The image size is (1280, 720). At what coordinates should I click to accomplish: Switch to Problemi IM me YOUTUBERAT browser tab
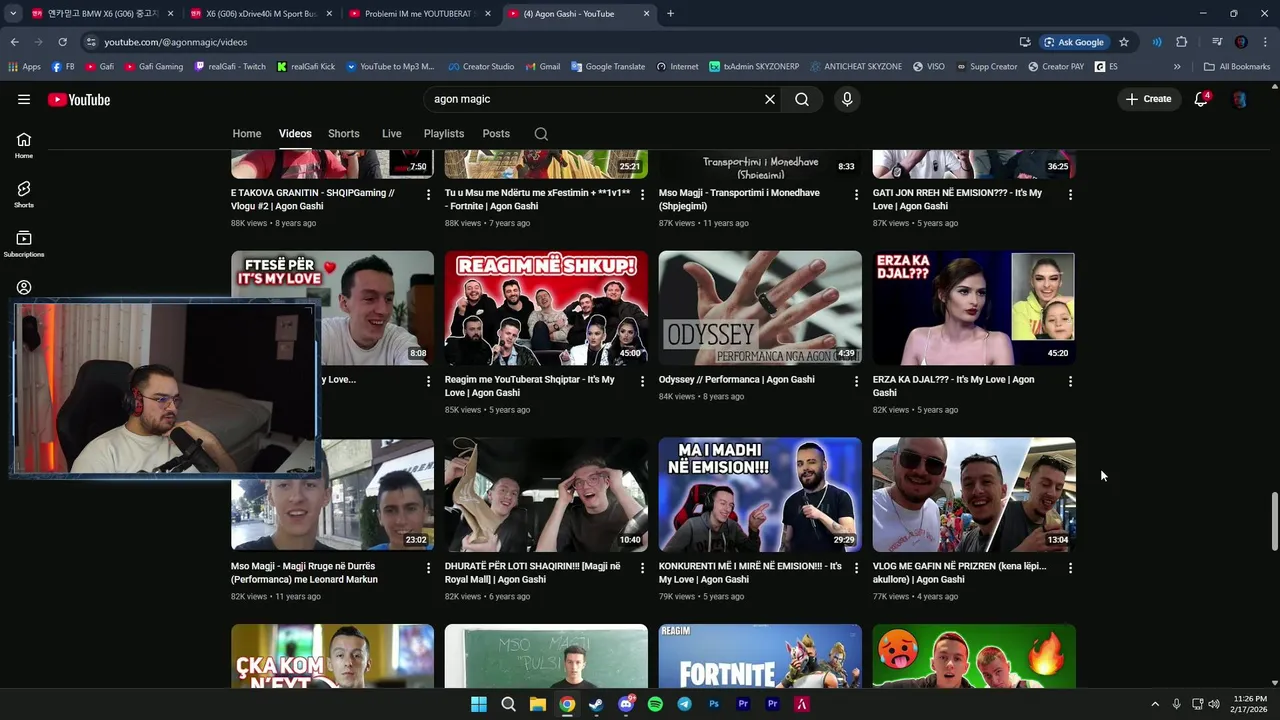(420, 14)
